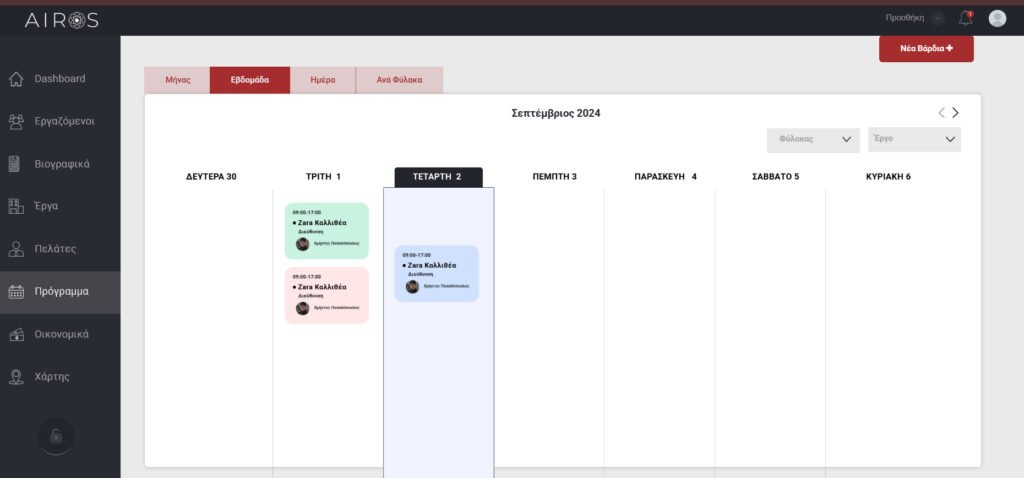Open the user profile avatar

pos(997,18)
